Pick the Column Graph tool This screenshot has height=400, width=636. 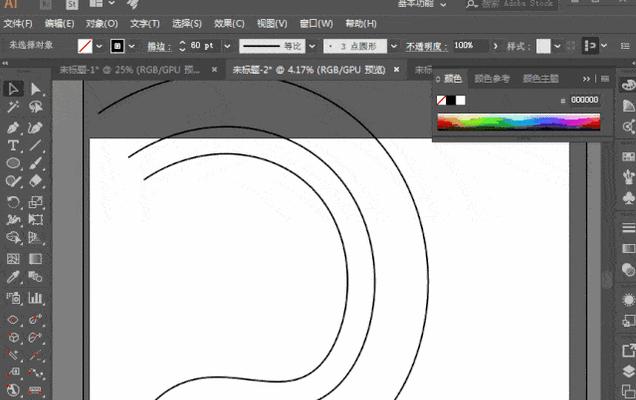[35, 298]
